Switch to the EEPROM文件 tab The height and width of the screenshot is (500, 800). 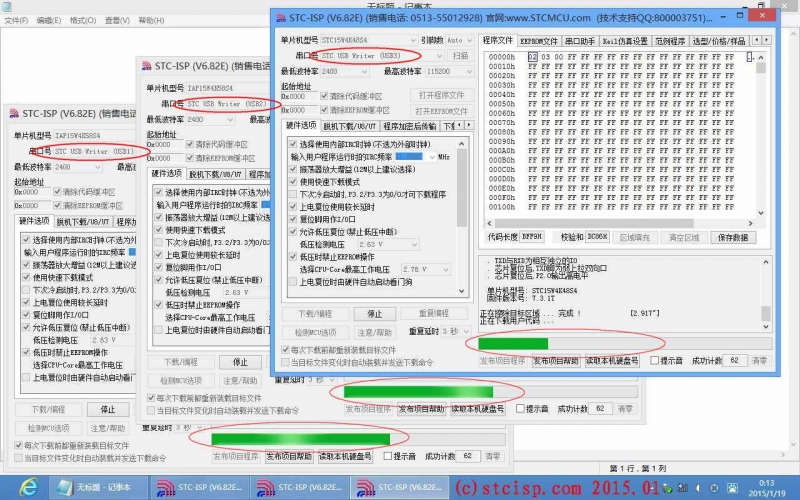point(539,41)
